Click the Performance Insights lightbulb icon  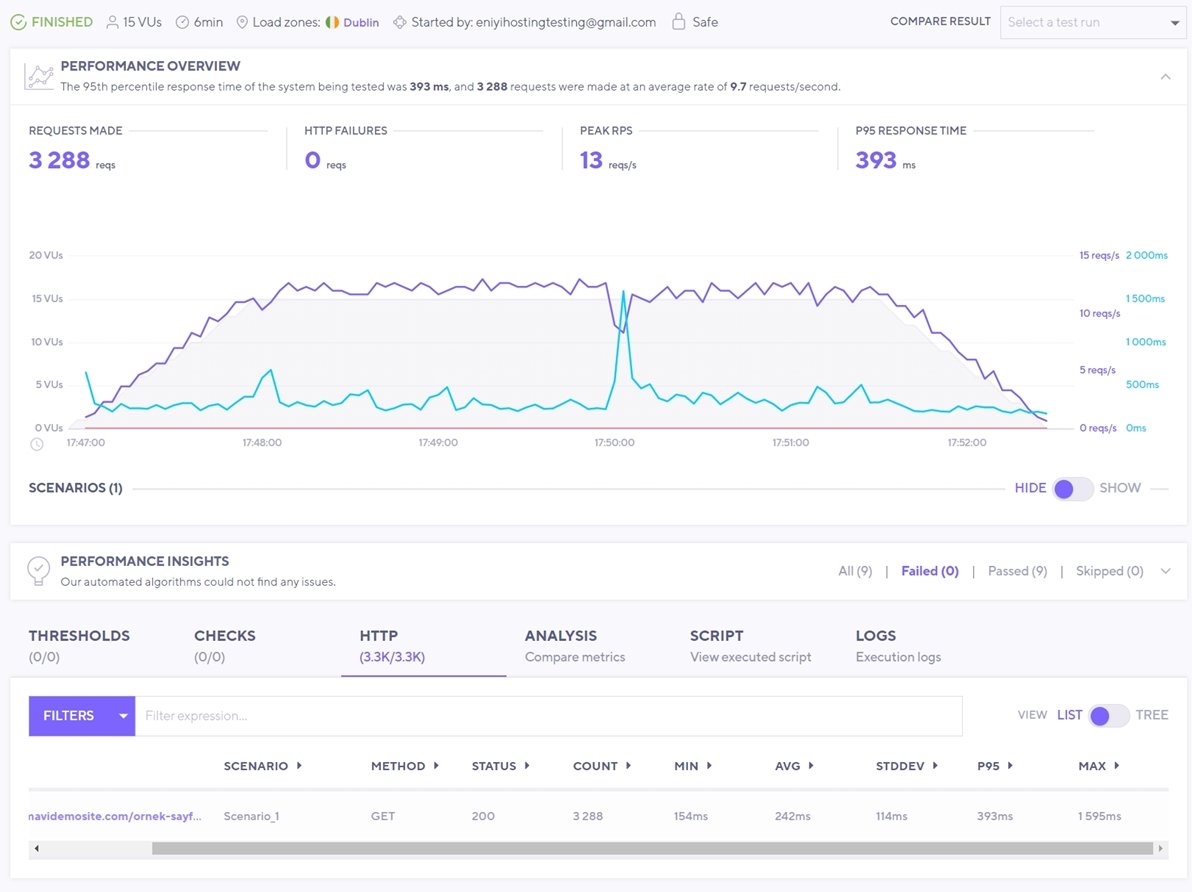coord(38,570)
